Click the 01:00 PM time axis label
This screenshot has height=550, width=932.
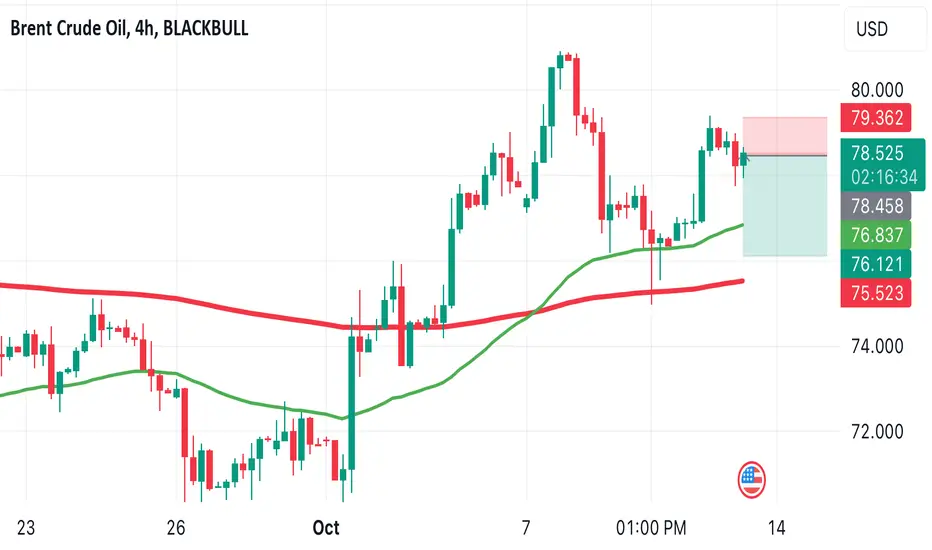pos(651,527)
